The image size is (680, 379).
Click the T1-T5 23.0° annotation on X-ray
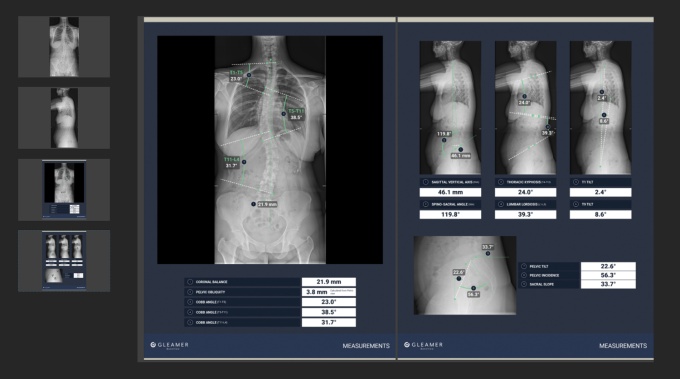(x=236, y=75)
